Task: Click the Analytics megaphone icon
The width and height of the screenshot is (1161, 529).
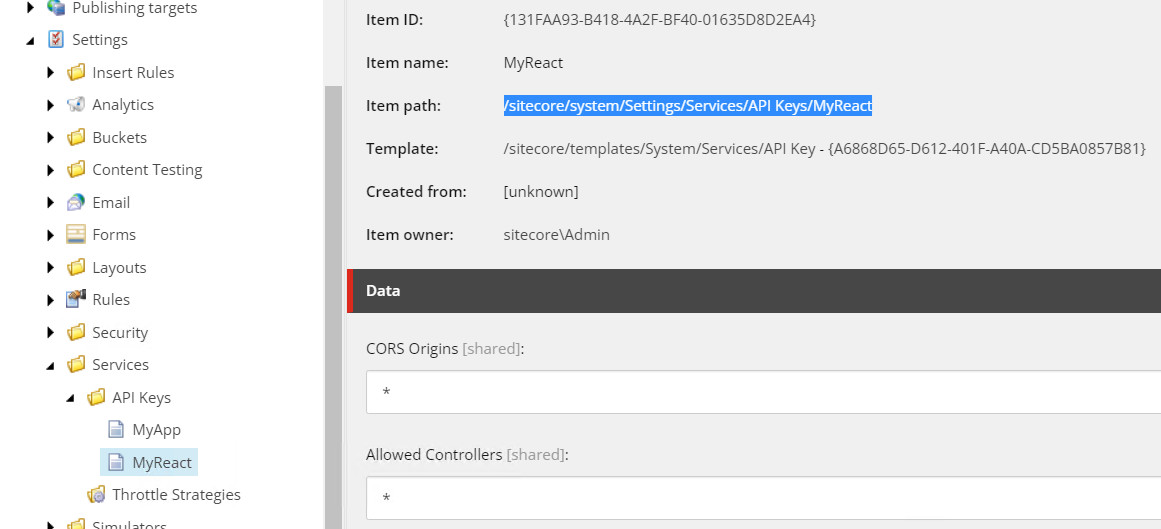Action: coord(76,104)
